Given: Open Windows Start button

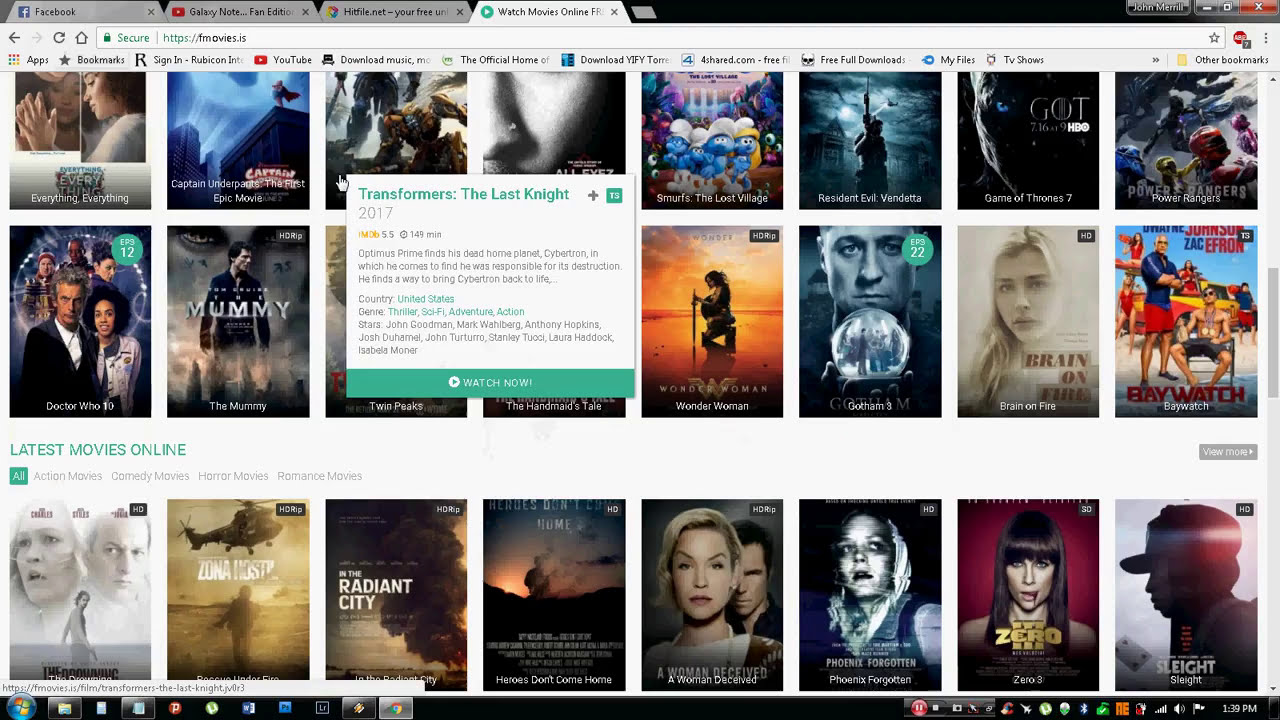Looking at the screenshot, I should pos(21,708).
